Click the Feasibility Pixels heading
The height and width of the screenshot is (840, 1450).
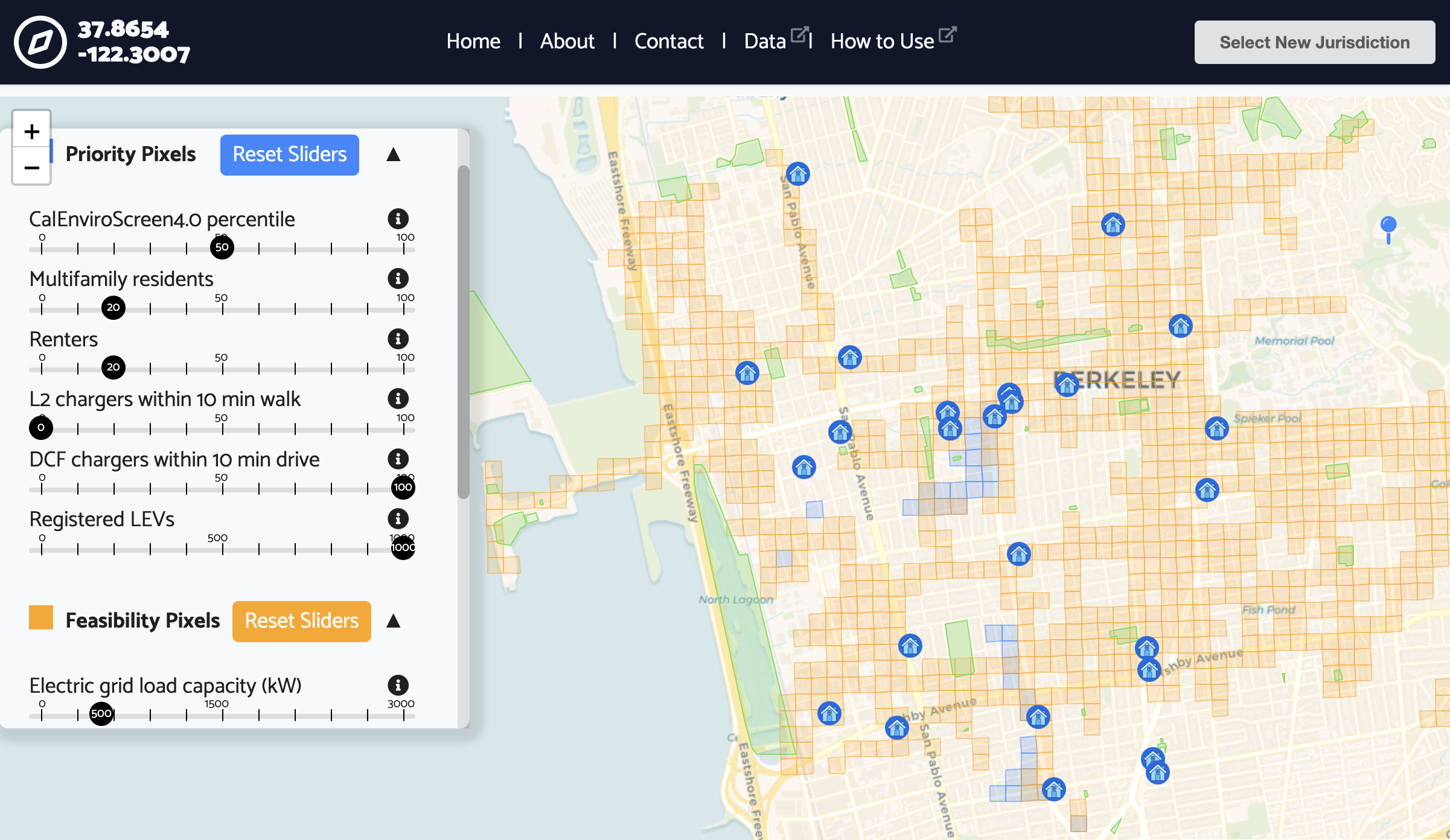pos(142,621)
